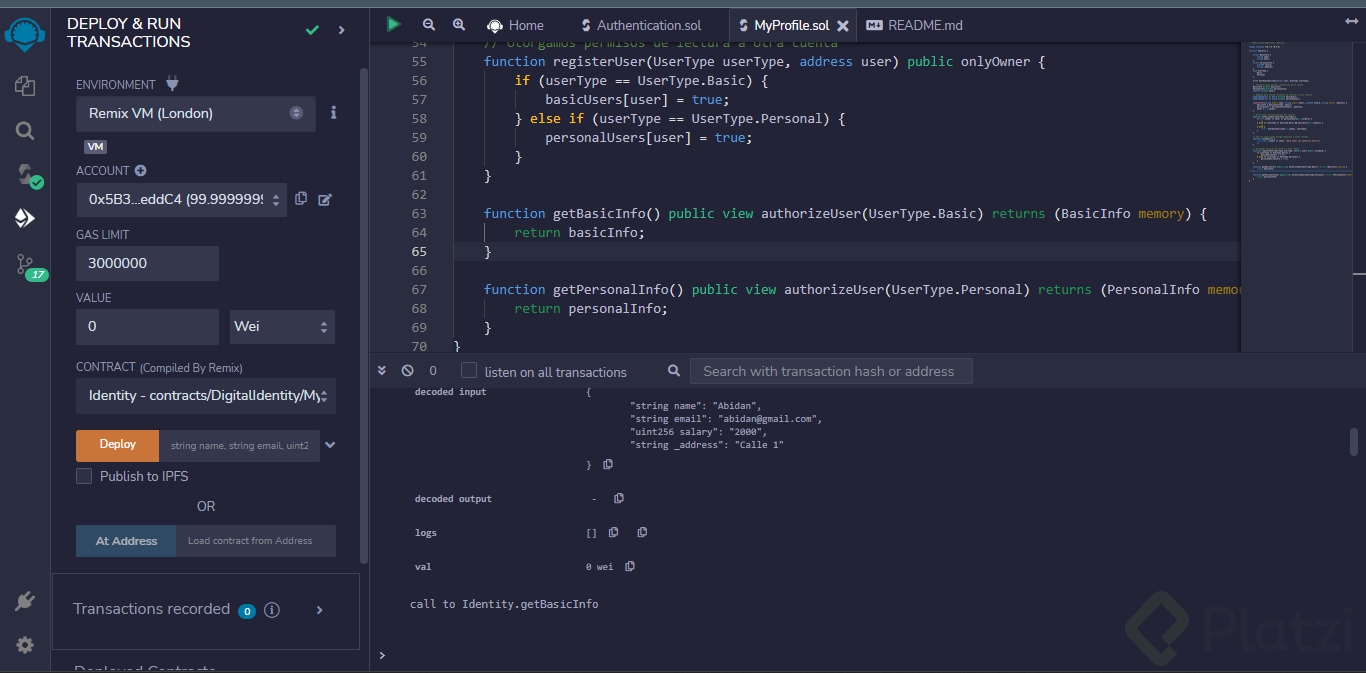This screenshot has width=1366, height=673.
Task: Switch to the Authentication.sol tab
Action: pyautogui.click(x=649, y=25)
